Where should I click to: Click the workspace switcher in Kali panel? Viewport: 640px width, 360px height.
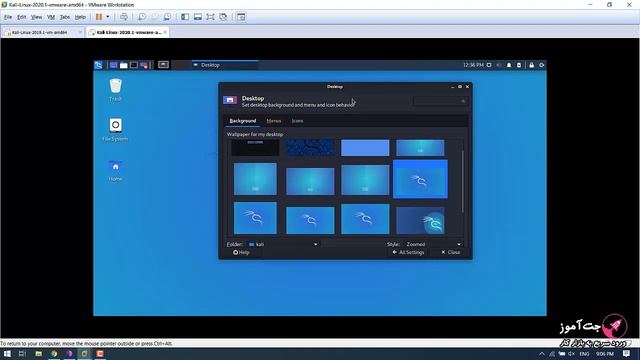click(163, 65)
